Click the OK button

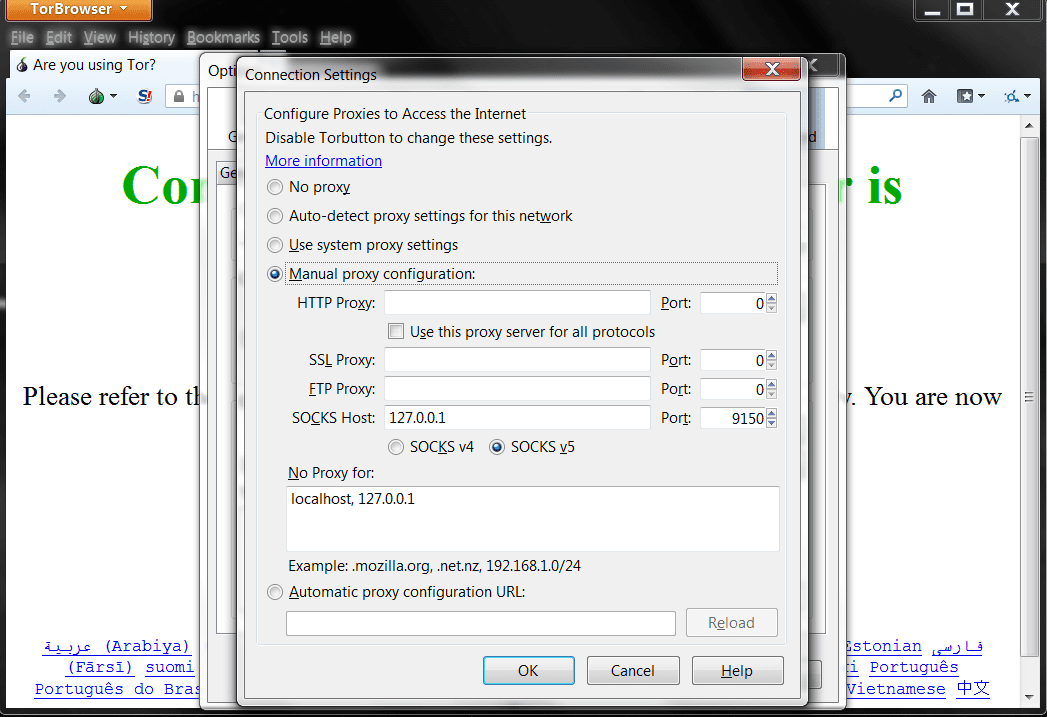[528, 670]
